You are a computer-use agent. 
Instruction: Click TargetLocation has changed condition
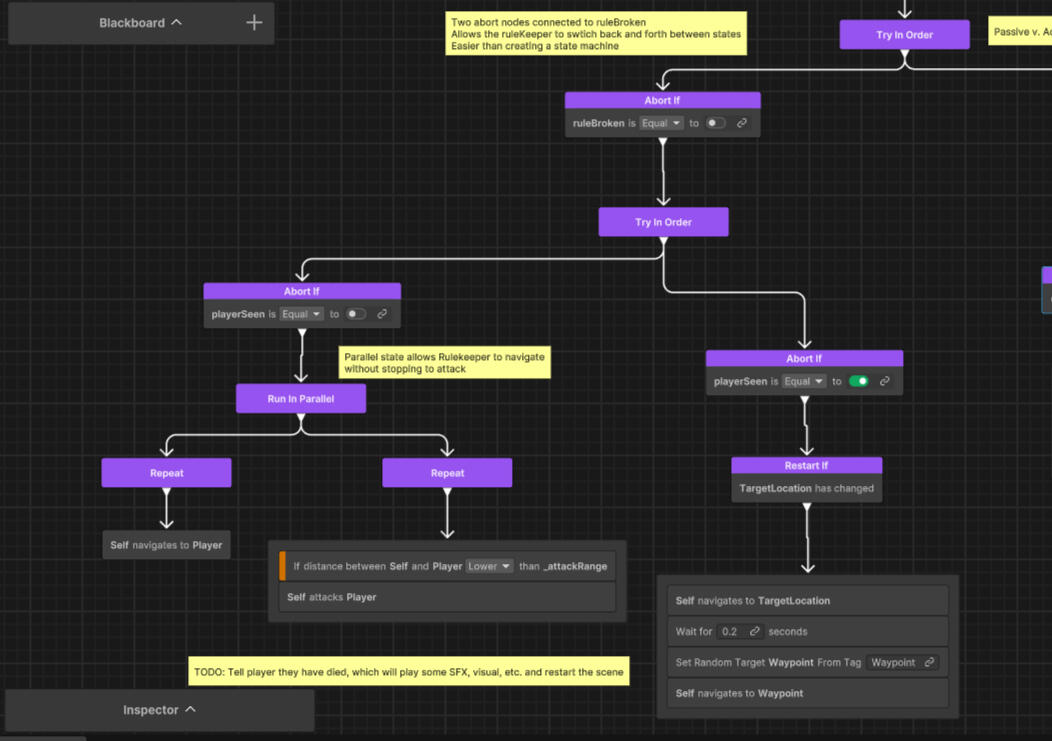(806, 488)
